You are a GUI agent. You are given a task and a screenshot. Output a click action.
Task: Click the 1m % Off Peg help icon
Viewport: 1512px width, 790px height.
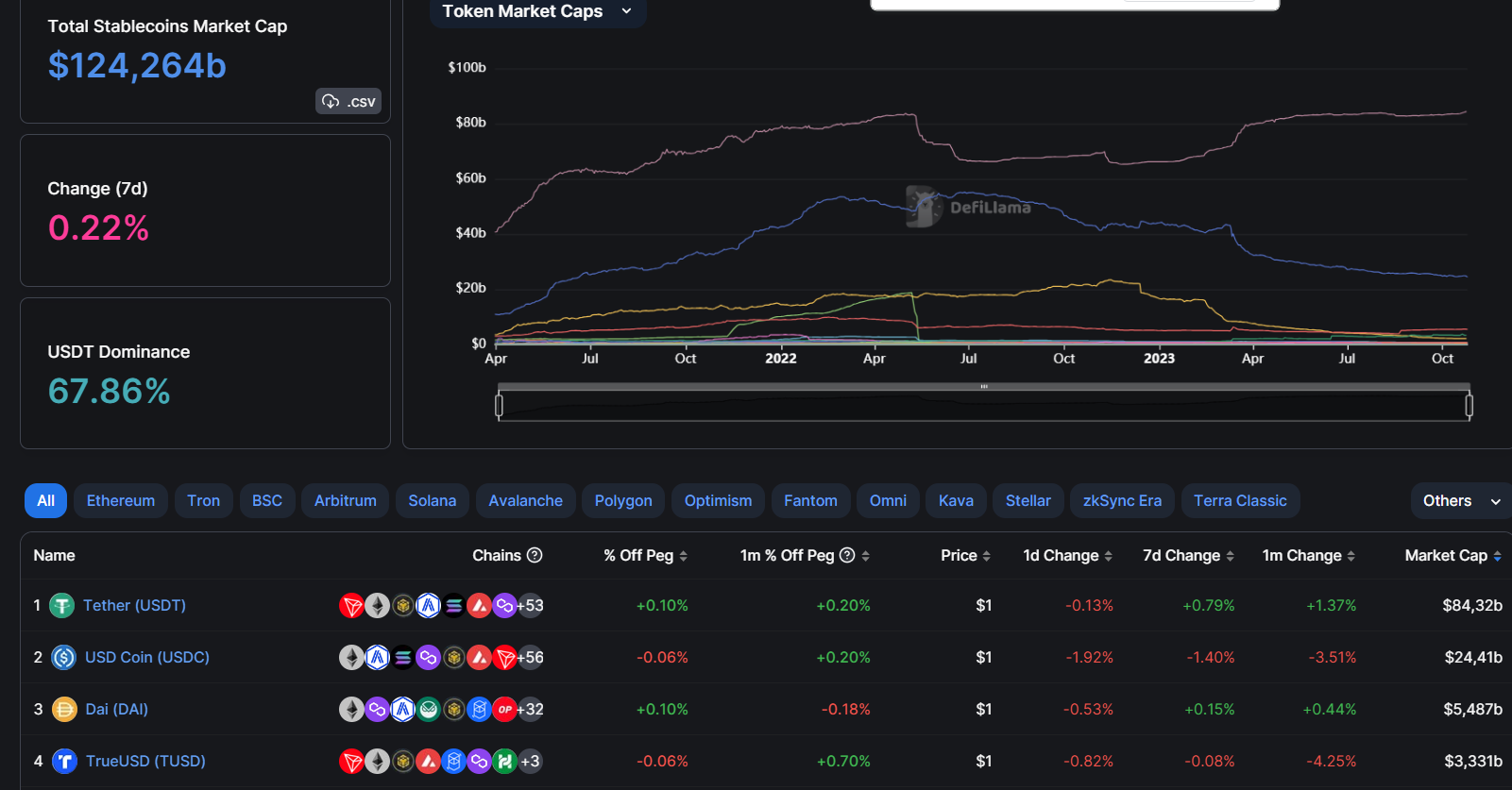click(x=847, y=555)
